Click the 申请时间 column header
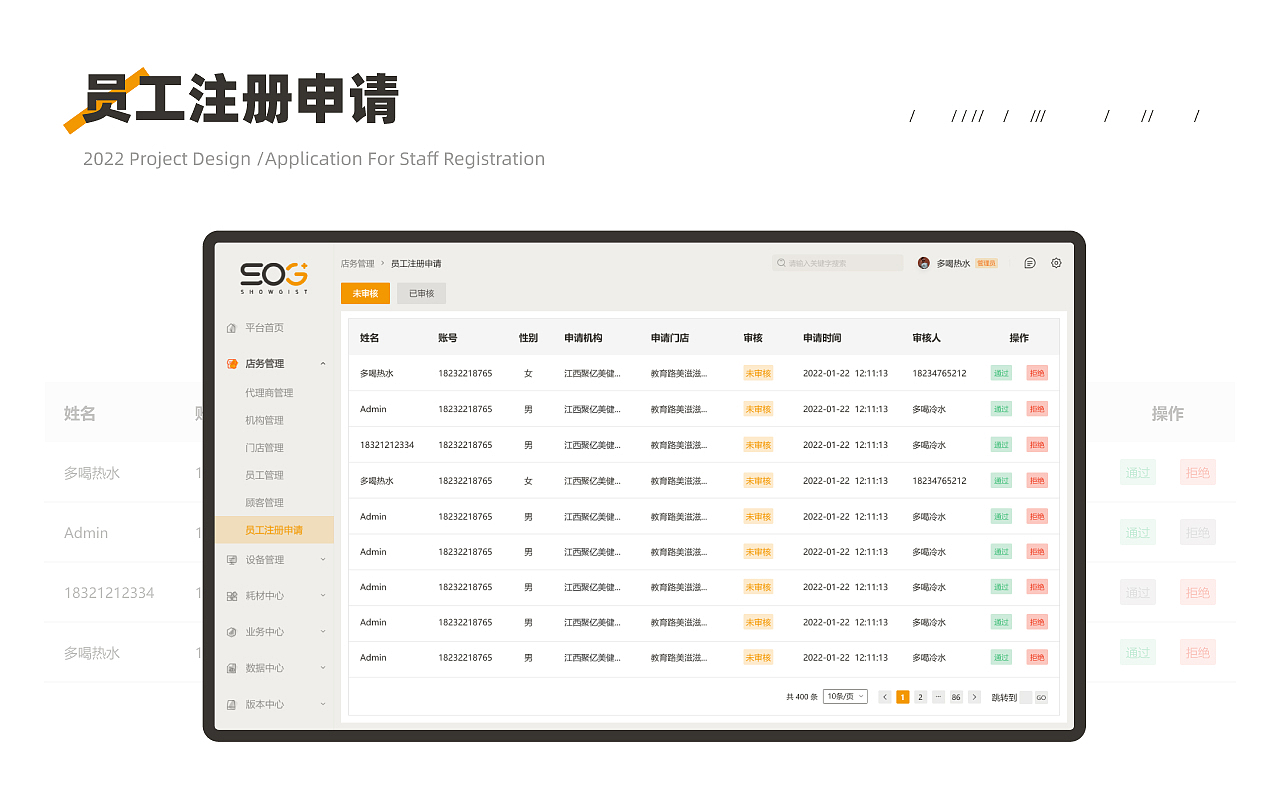1280x800 pixels. [x=822, y=338]
